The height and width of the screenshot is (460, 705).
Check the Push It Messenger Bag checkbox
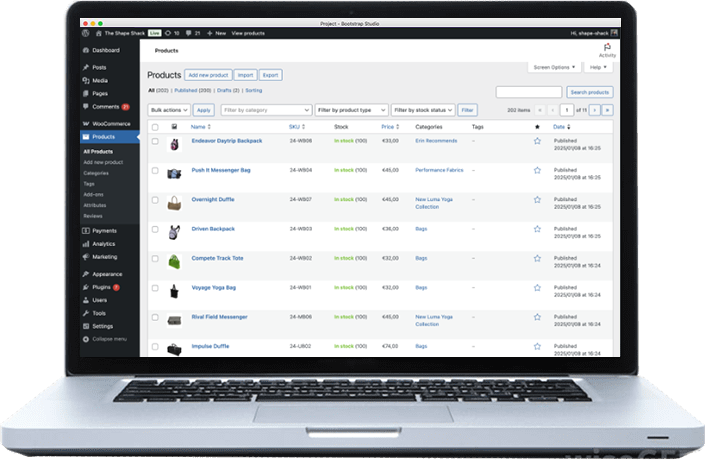(x=155, y=171)
